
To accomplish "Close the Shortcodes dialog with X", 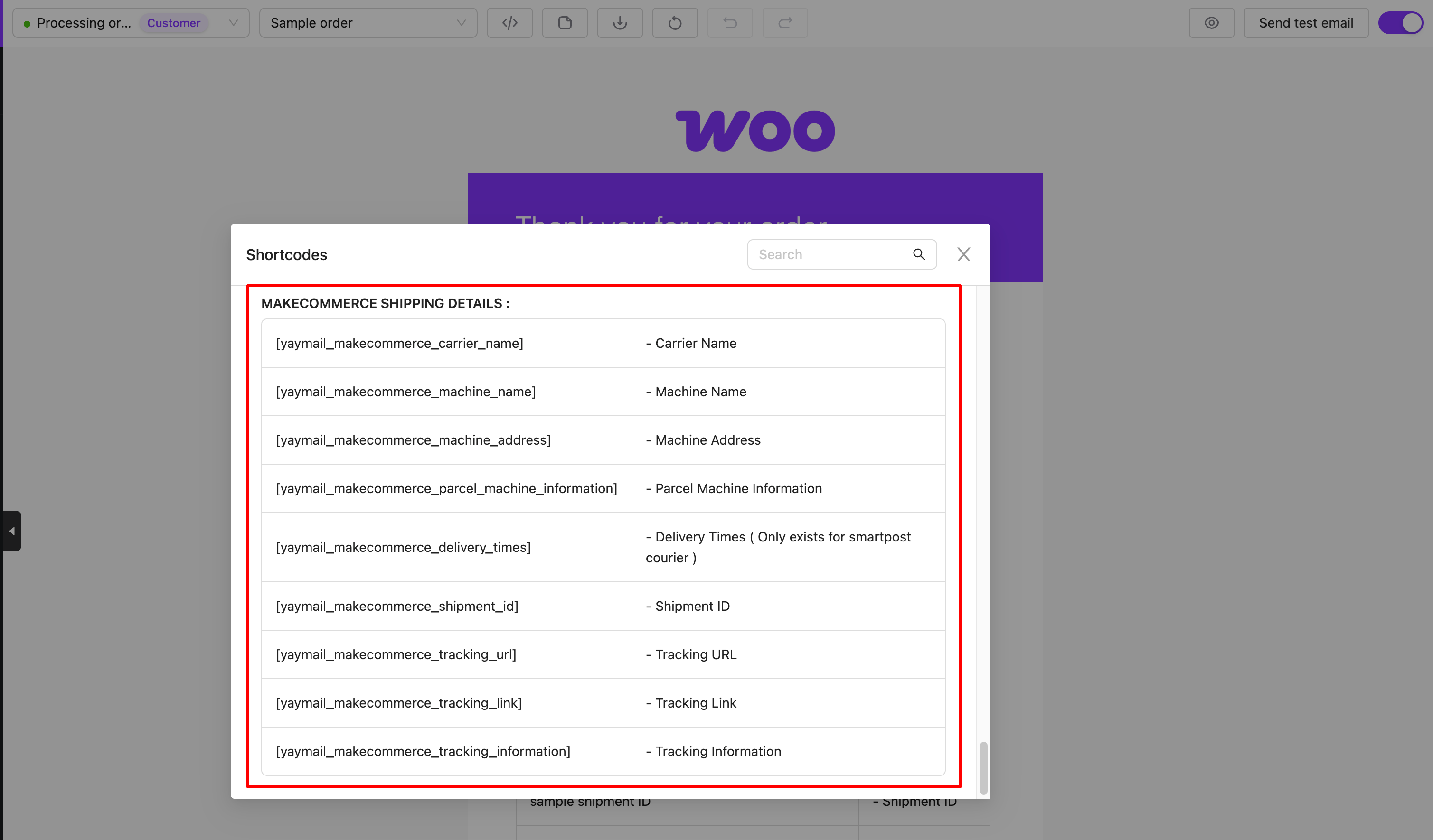I will 963,254.
